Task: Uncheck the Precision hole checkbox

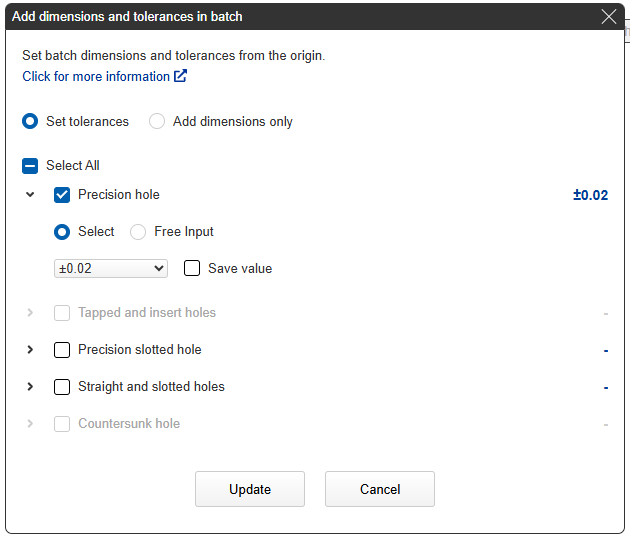Action: click(62, 195)
